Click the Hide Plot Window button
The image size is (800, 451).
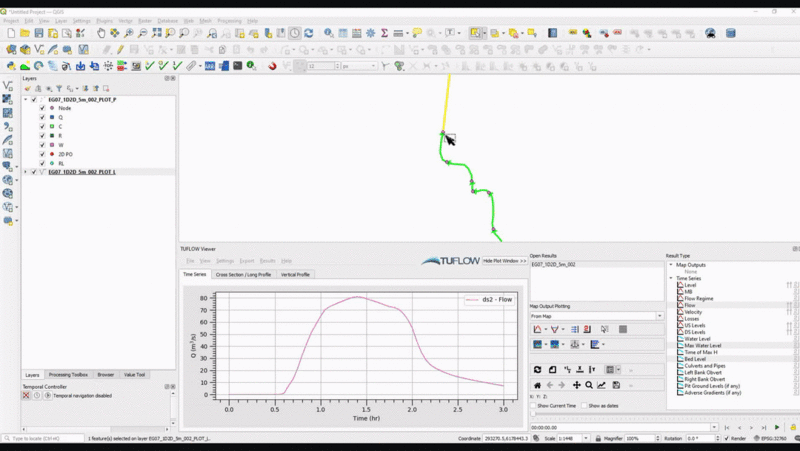pos(504,260)
